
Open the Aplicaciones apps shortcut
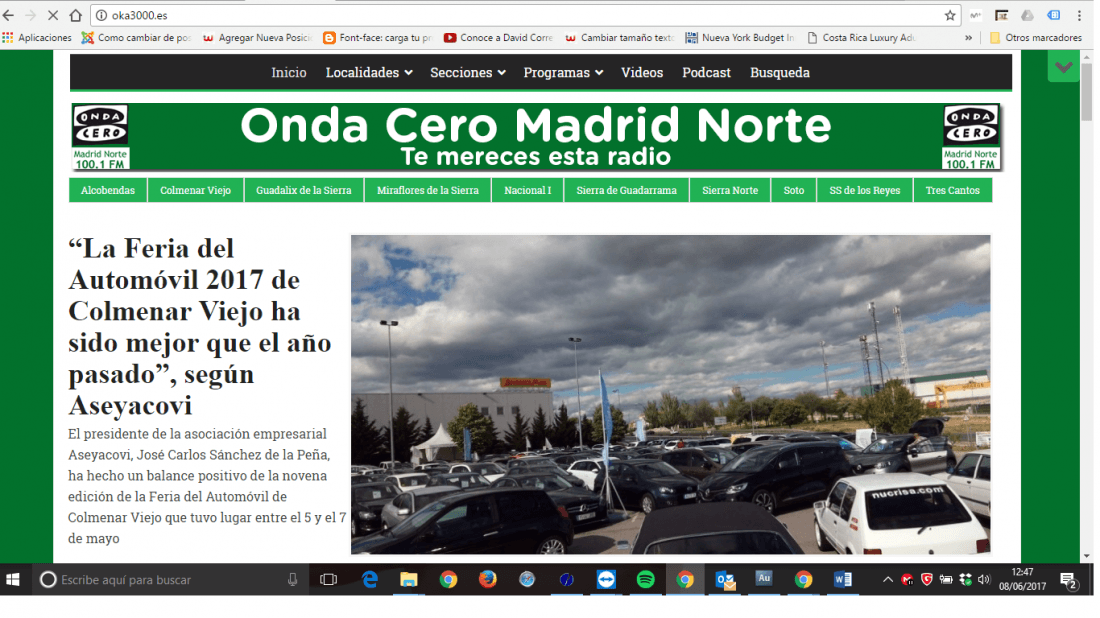[x=37, y=38]
